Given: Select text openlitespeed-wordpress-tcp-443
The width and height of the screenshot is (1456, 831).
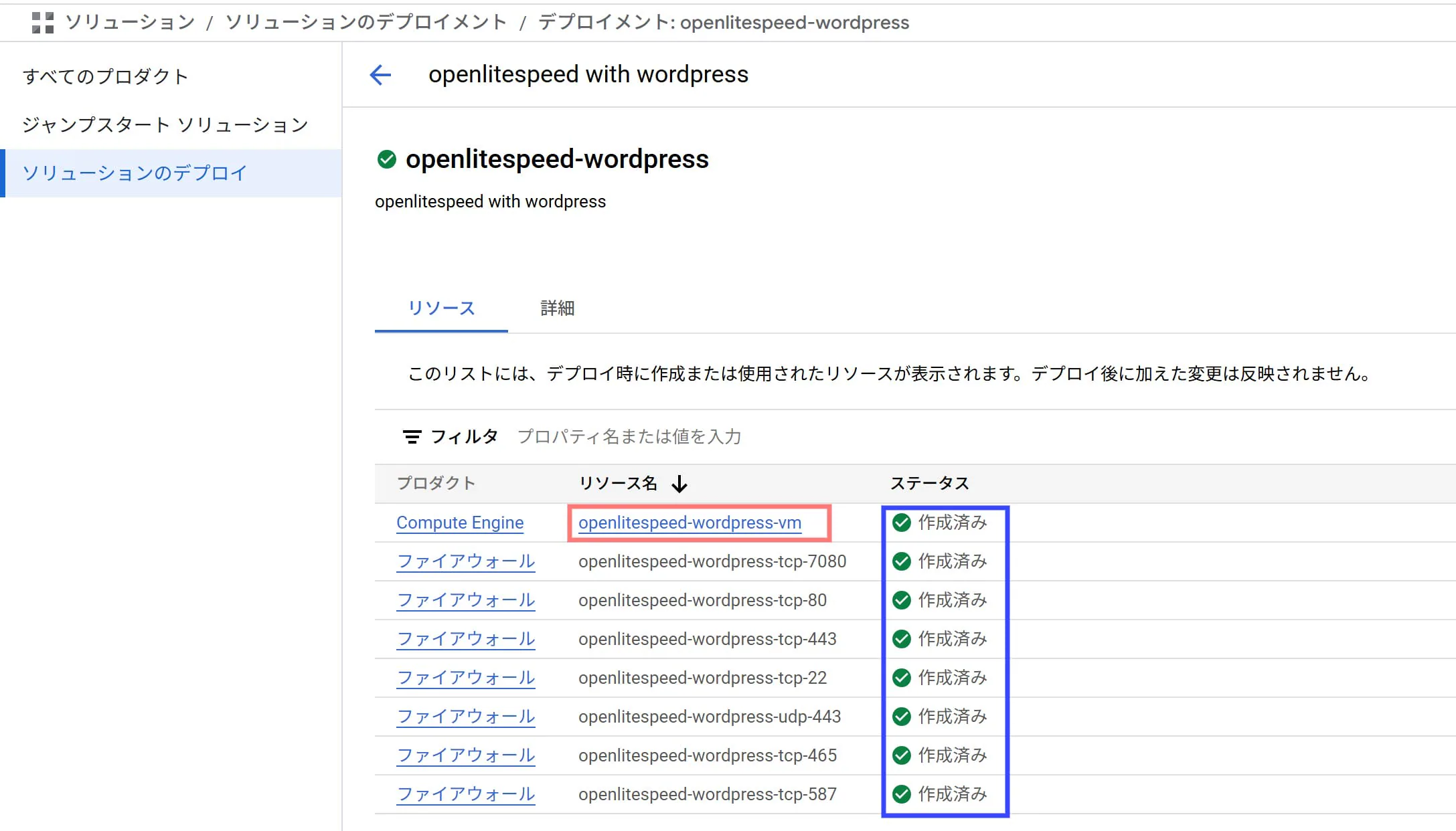Looking at the screenshot, I should pyautogui.click(x=708, y=639).
